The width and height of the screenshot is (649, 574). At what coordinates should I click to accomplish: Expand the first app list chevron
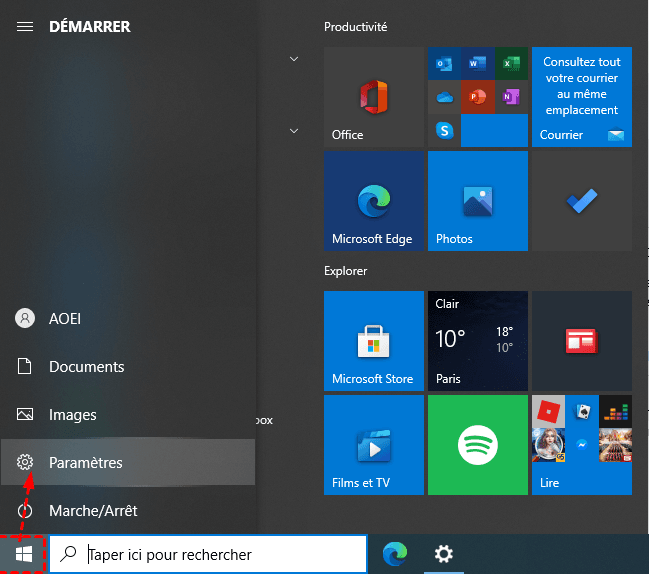tap(294, 59)
